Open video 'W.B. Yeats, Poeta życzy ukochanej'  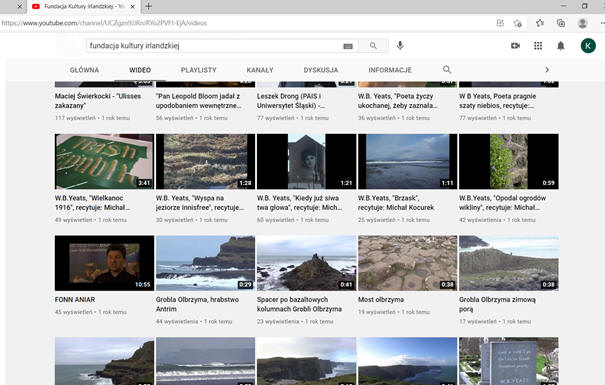[x=397, y=101]
